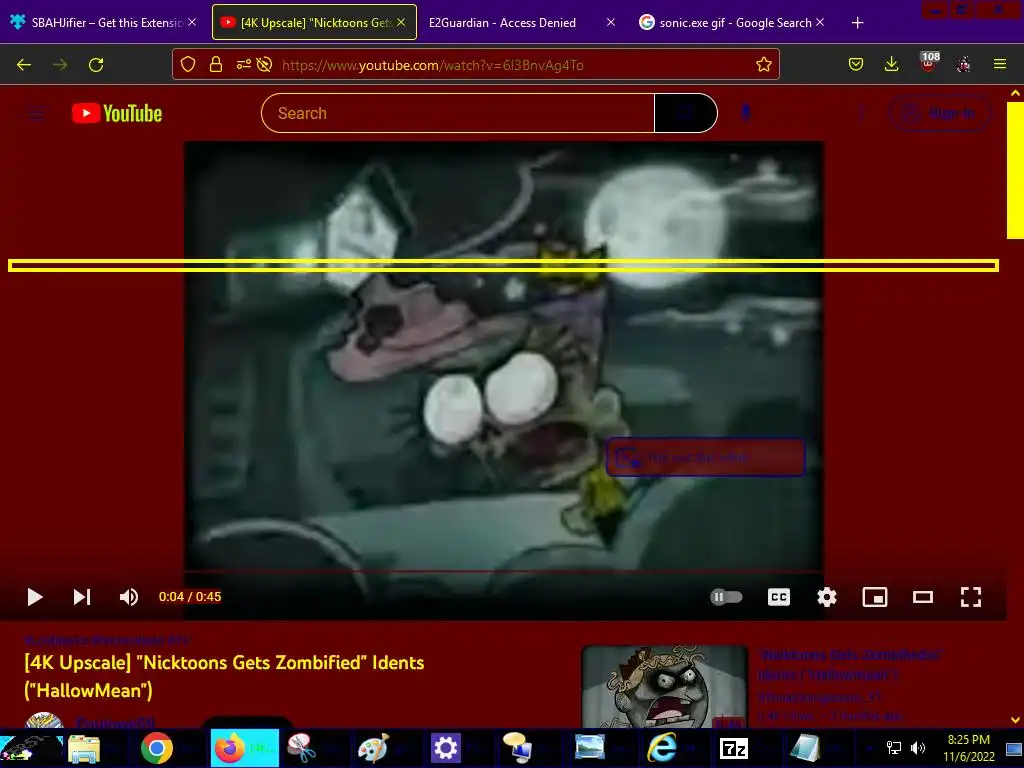Viewport: 1024px width, 768px height.
Task: Reload the current page
Action: tap(96, 65)
